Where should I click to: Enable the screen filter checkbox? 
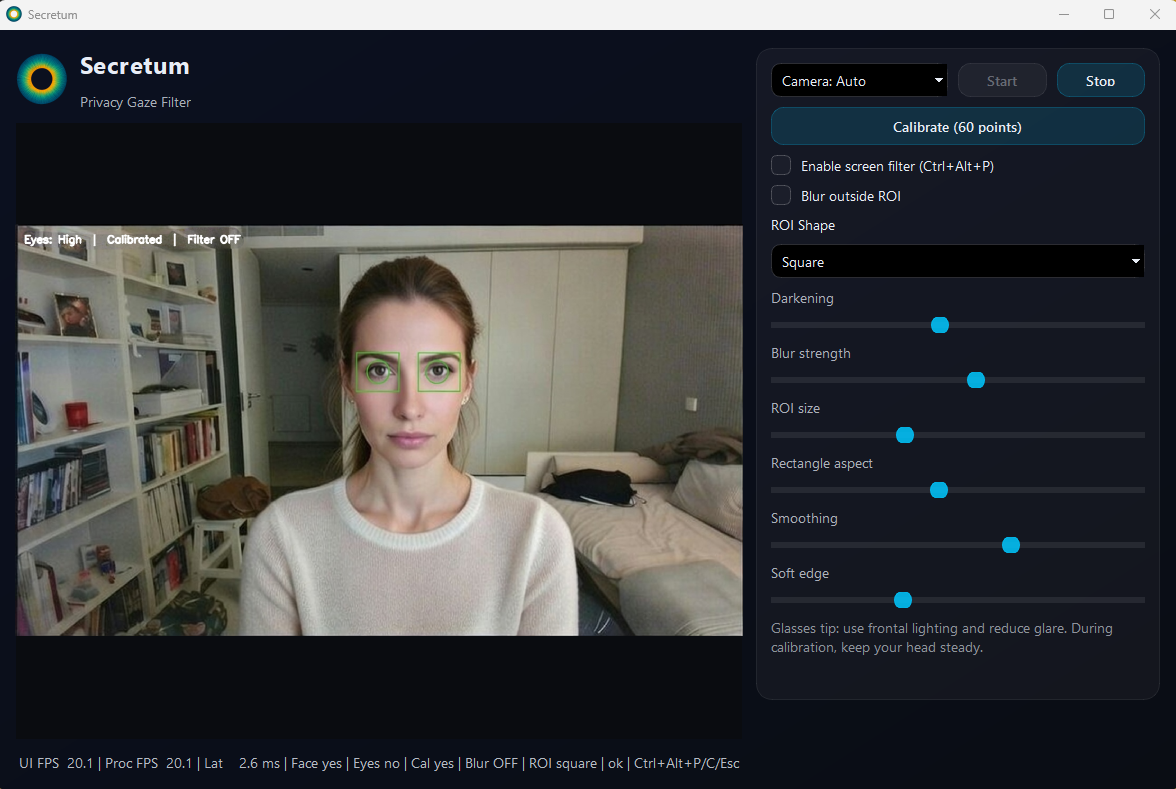click(x=781, y=165)
